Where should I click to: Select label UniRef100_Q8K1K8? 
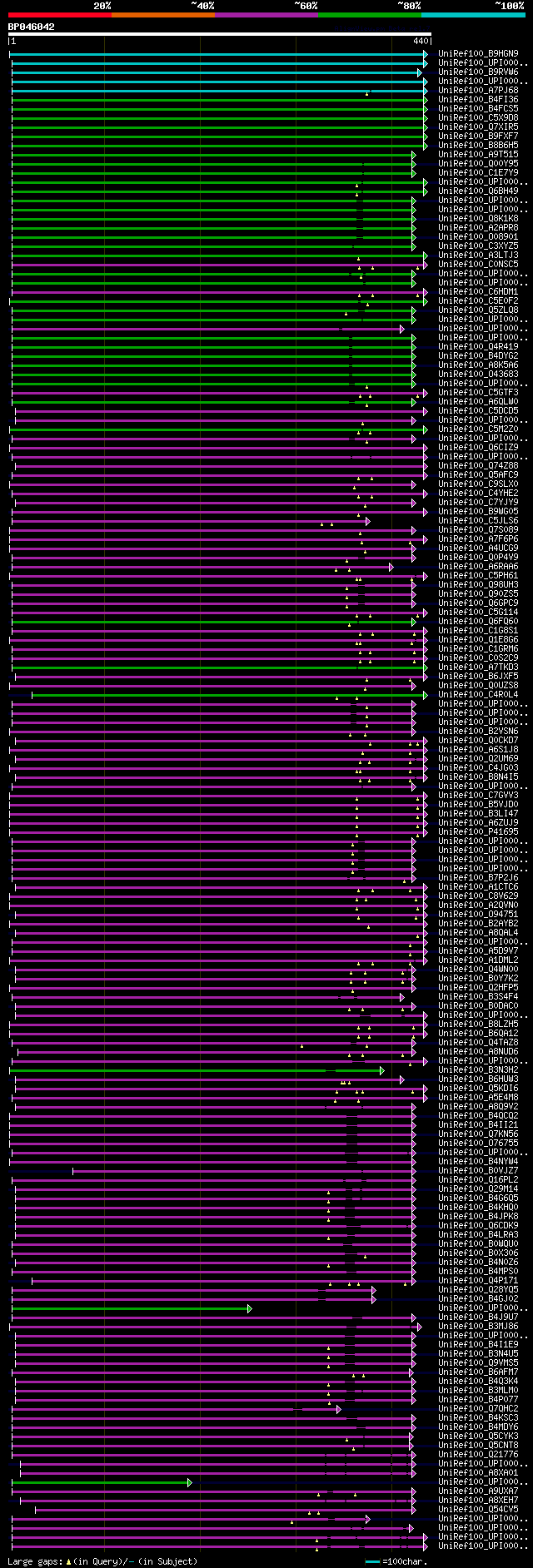[479, 219]
